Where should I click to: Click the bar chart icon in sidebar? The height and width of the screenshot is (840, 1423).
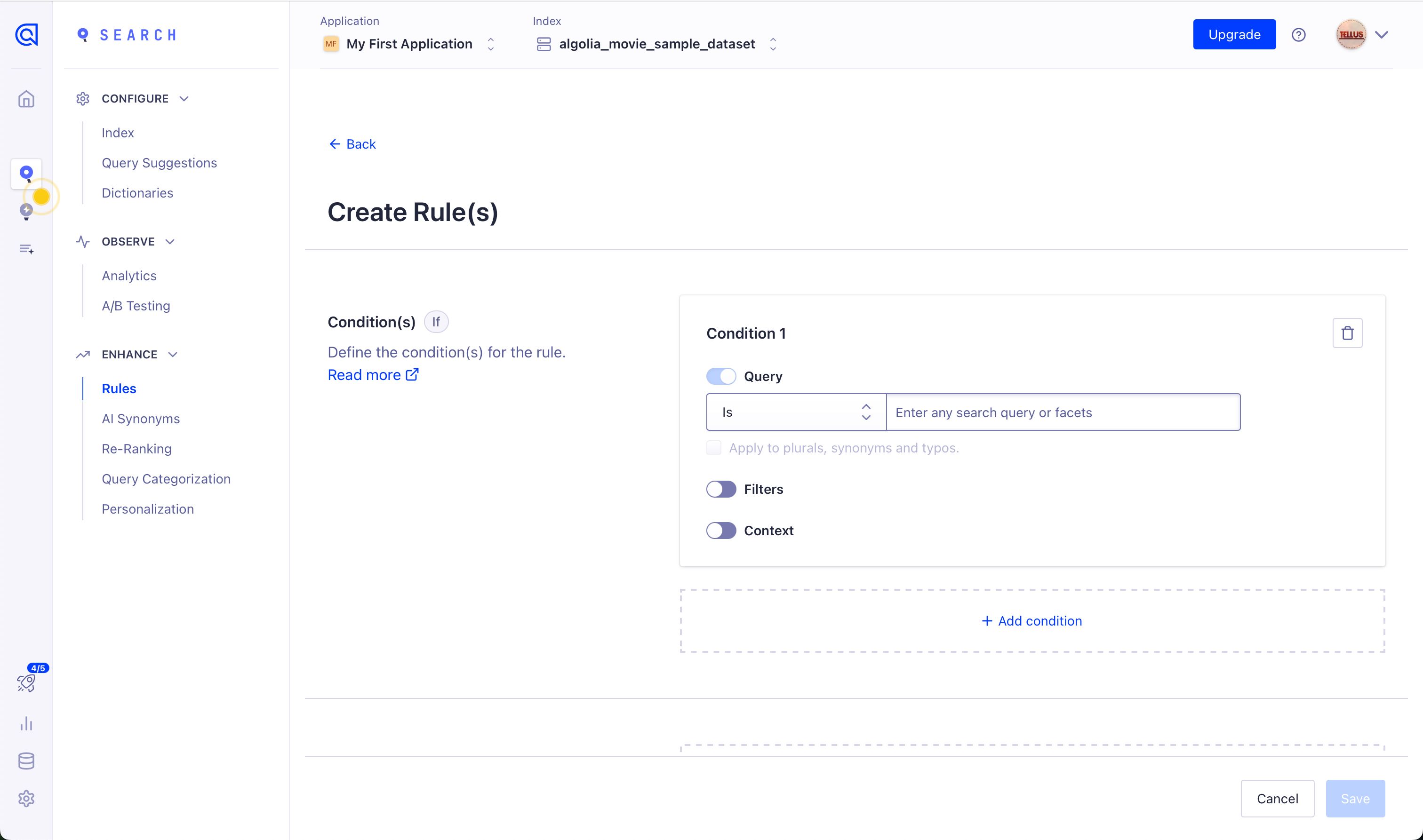26,723
